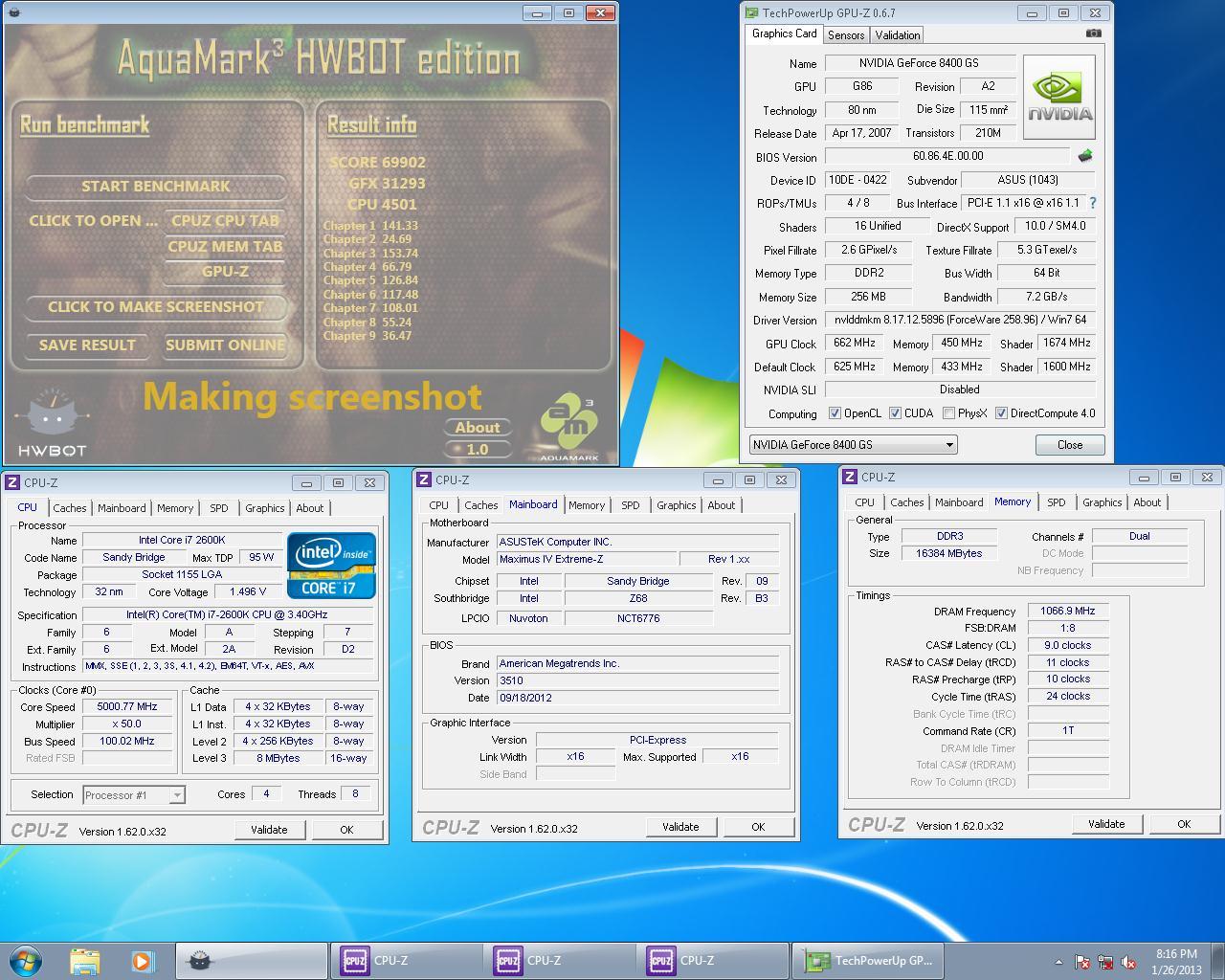
Task: Toggle the PhysX checkbox
Action: [948, 413]
